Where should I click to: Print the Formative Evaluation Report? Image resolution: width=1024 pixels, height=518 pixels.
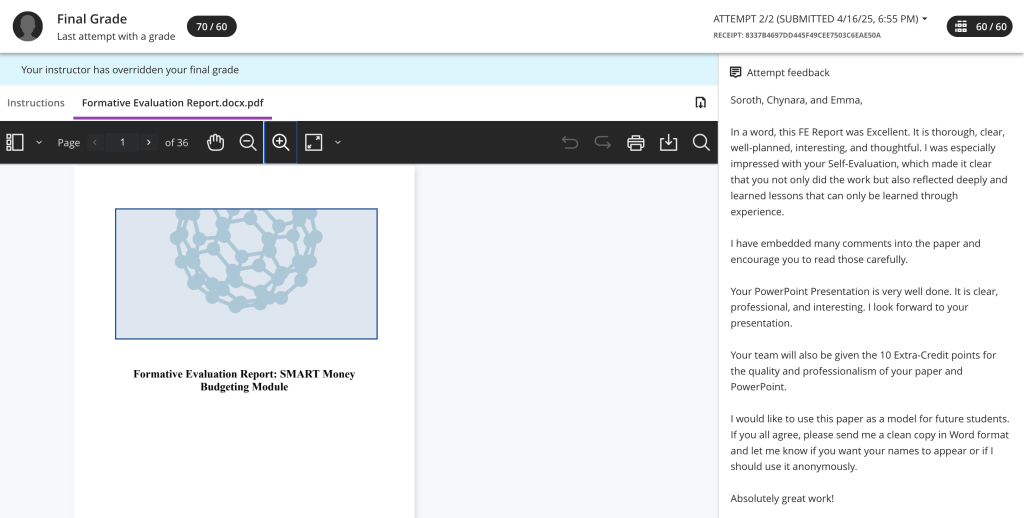pos(636,142)
